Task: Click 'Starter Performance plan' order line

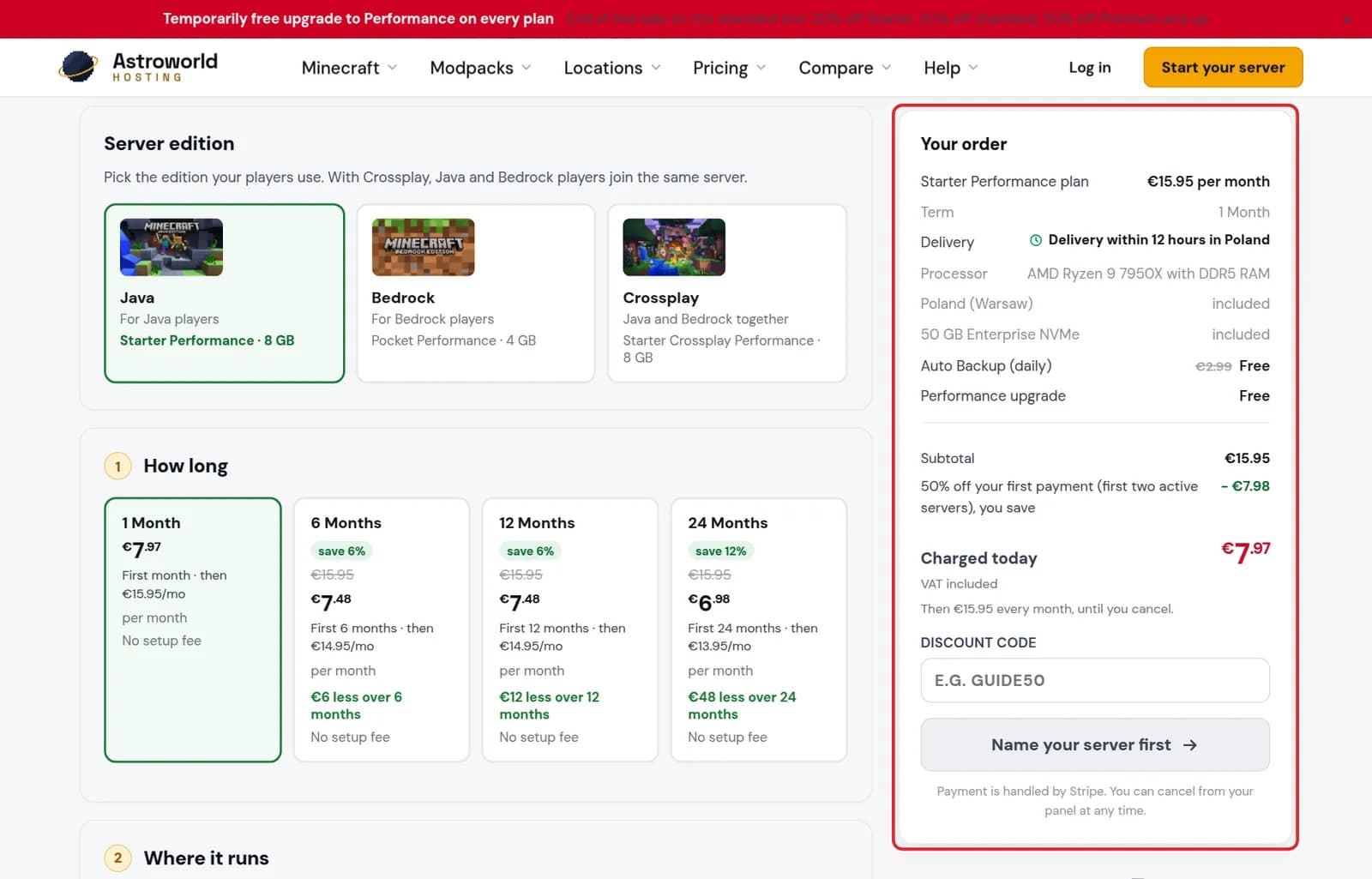Action: point(1095,181)
